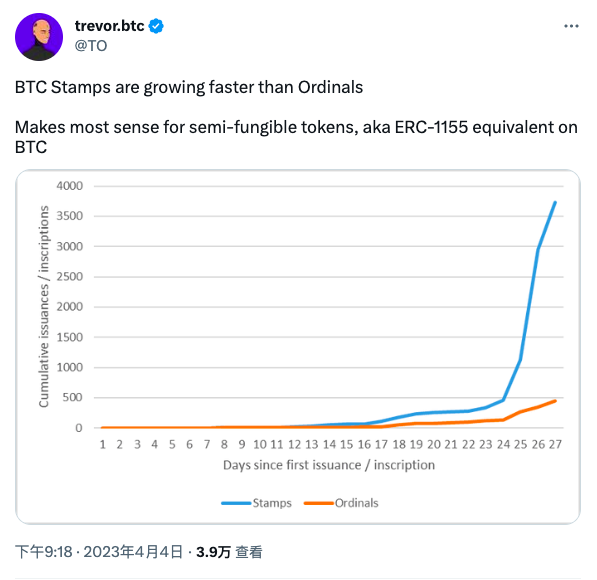
Task: Click the blue Stamps legend line
Action: (x=236, y=503)
